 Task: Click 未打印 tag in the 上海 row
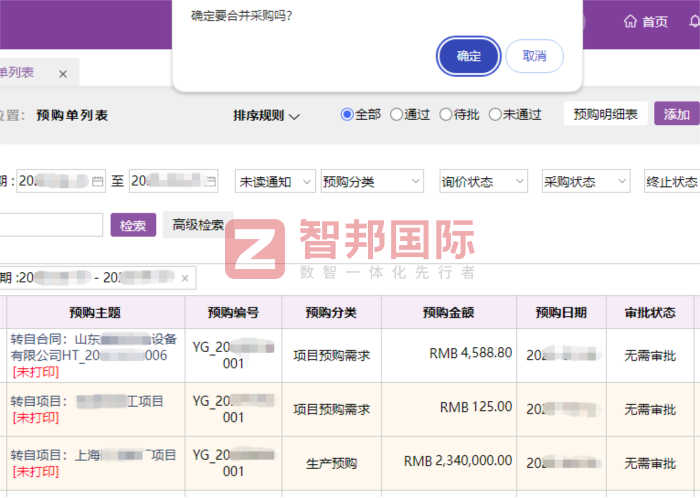[x=36, y=472]
